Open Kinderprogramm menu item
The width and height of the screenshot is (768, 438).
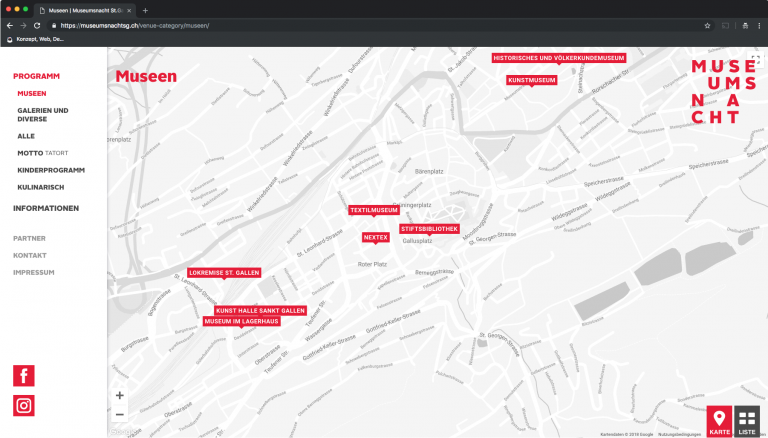point(51,170)
